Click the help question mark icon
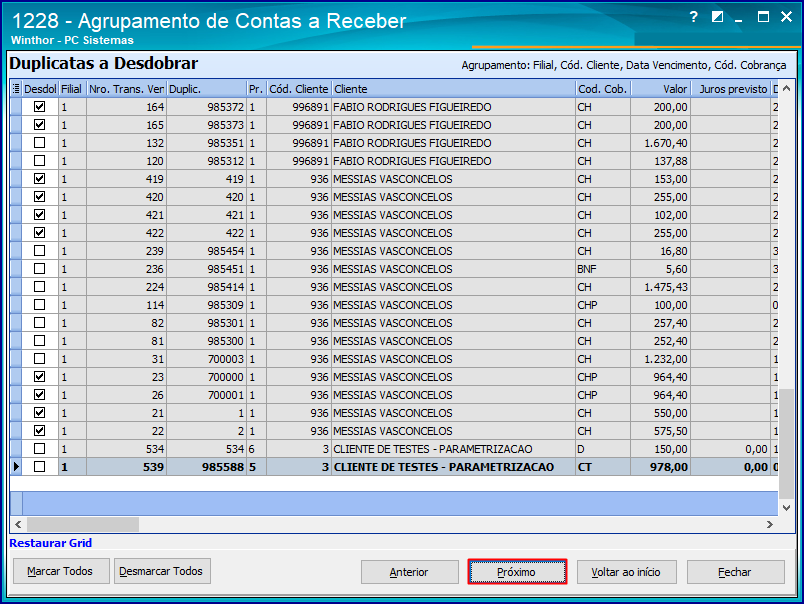This screenshot has width=804, height=604. (x=694, y=17)
